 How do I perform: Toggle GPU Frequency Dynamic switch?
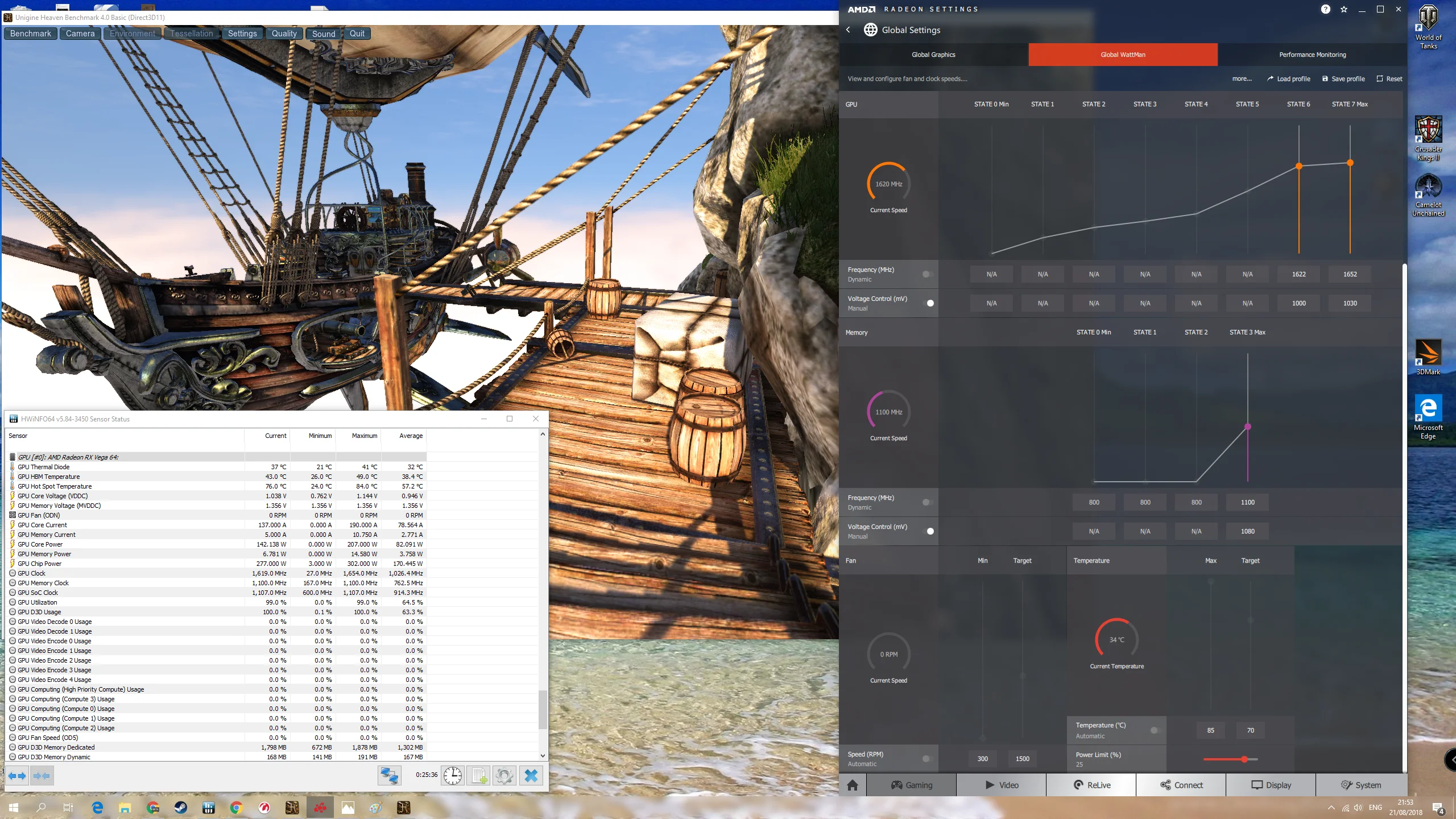tap(927, 274)
